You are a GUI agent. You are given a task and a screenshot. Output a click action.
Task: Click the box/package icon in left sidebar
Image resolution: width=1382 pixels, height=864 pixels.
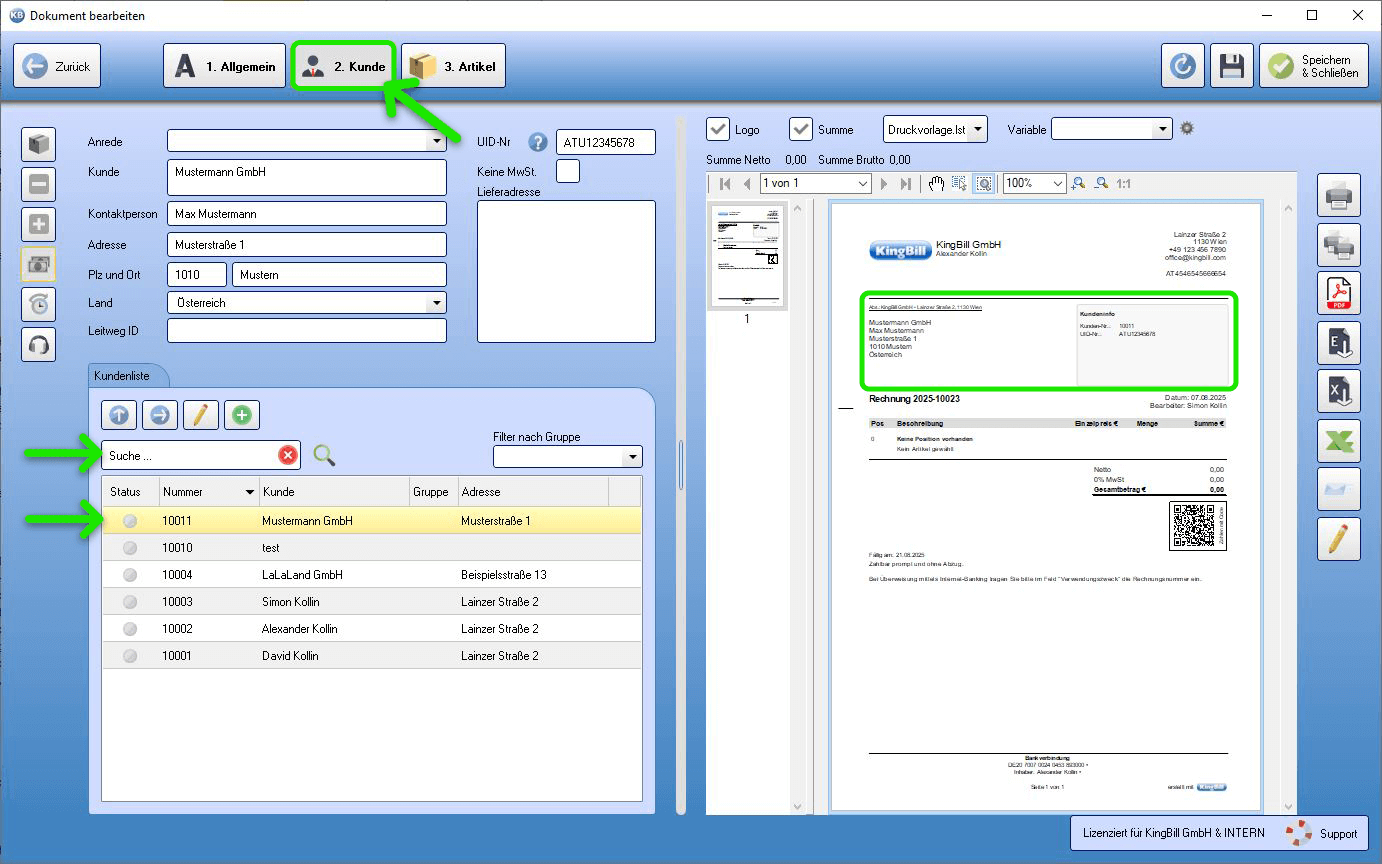[39, 145]
